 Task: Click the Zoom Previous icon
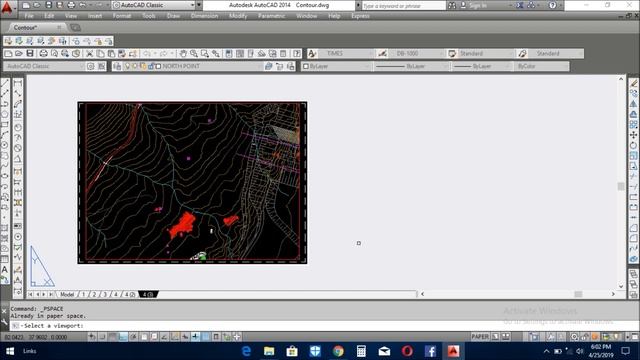coord(216,53)
